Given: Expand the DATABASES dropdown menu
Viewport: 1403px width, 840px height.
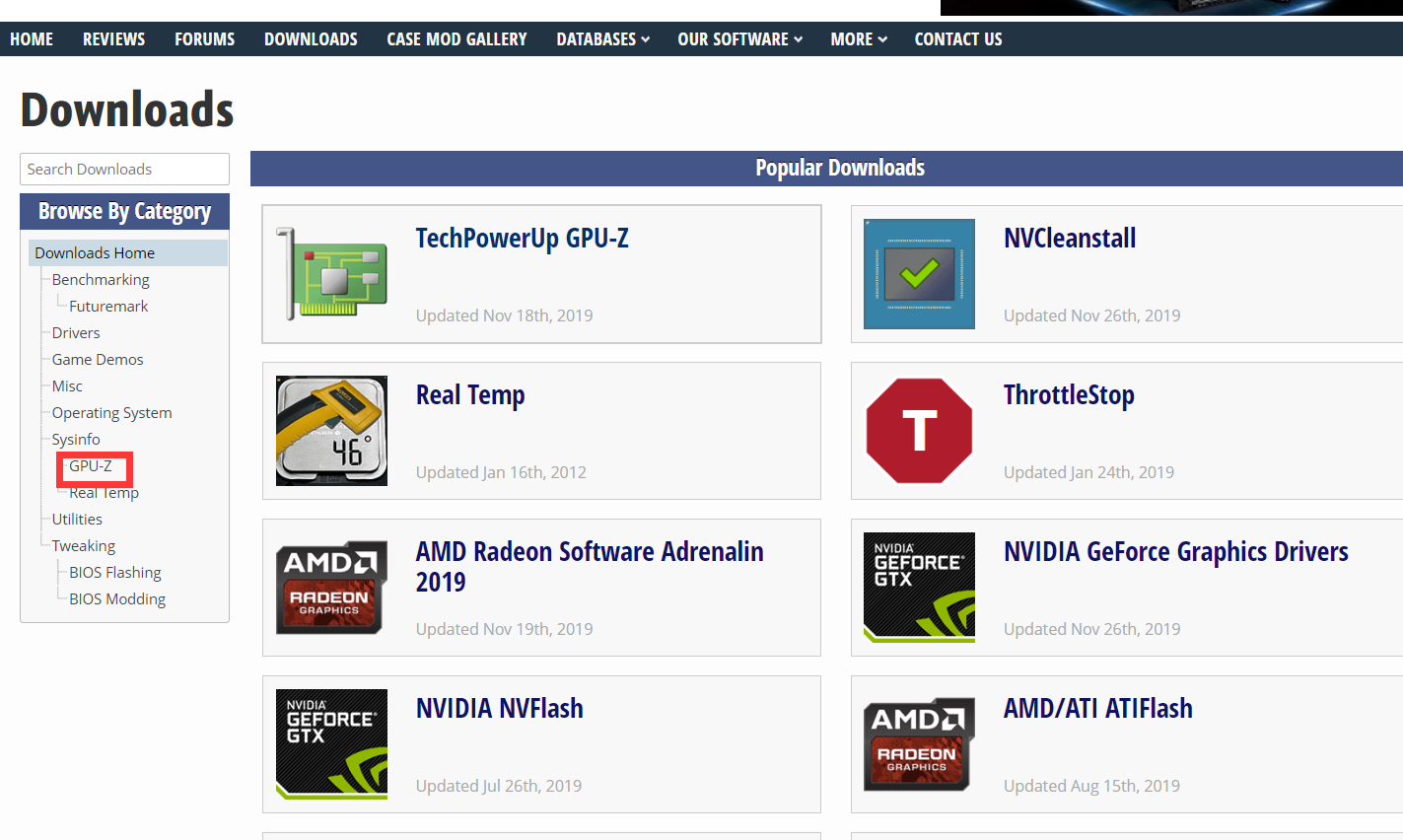Looking at the screenshot, I should (x=603, y=39).
